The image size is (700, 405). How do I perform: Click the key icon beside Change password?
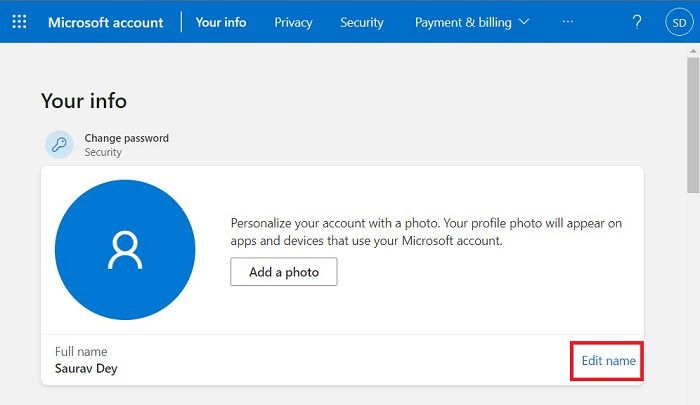point(59,145)
